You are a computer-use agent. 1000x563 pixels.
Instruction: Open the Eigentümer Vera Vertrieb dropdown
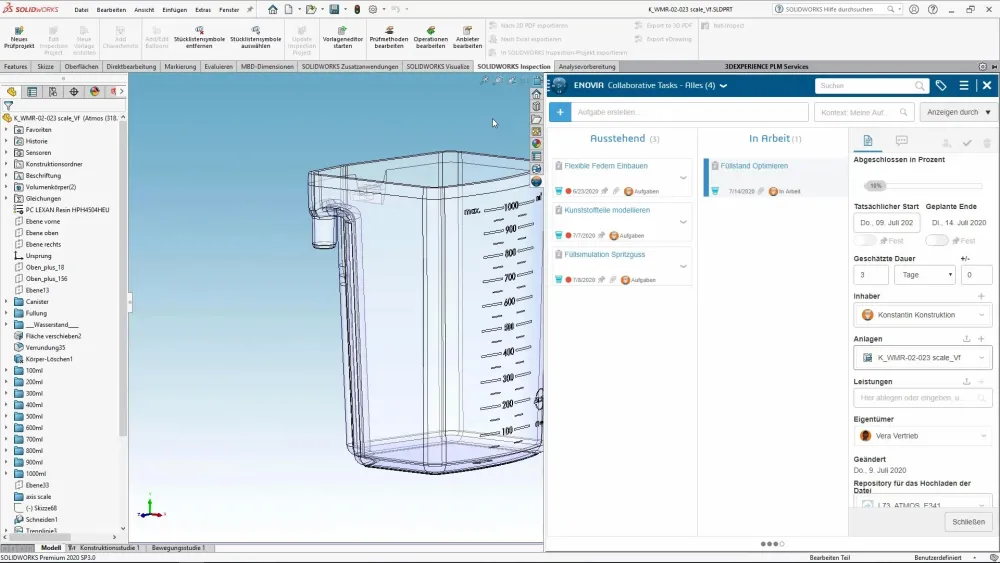923,436
